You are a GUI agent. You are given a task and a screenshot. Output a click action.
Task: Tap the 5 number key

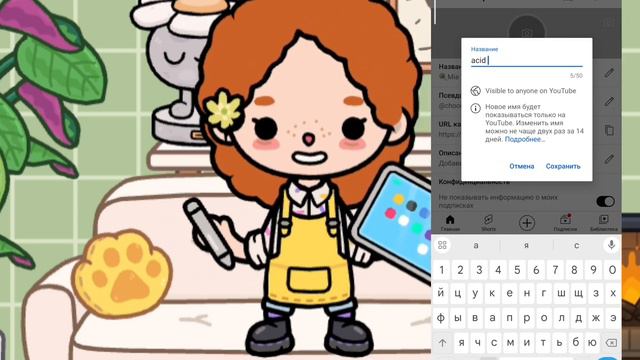(517, 270)
